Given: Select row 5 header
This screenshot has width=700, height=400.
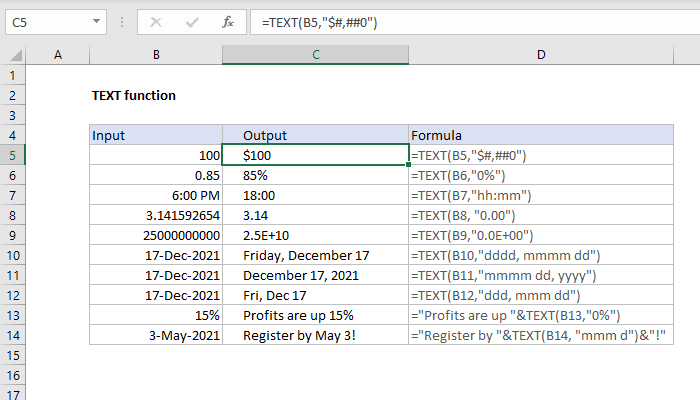Looking at the screenshot, I should pos(14,155).
